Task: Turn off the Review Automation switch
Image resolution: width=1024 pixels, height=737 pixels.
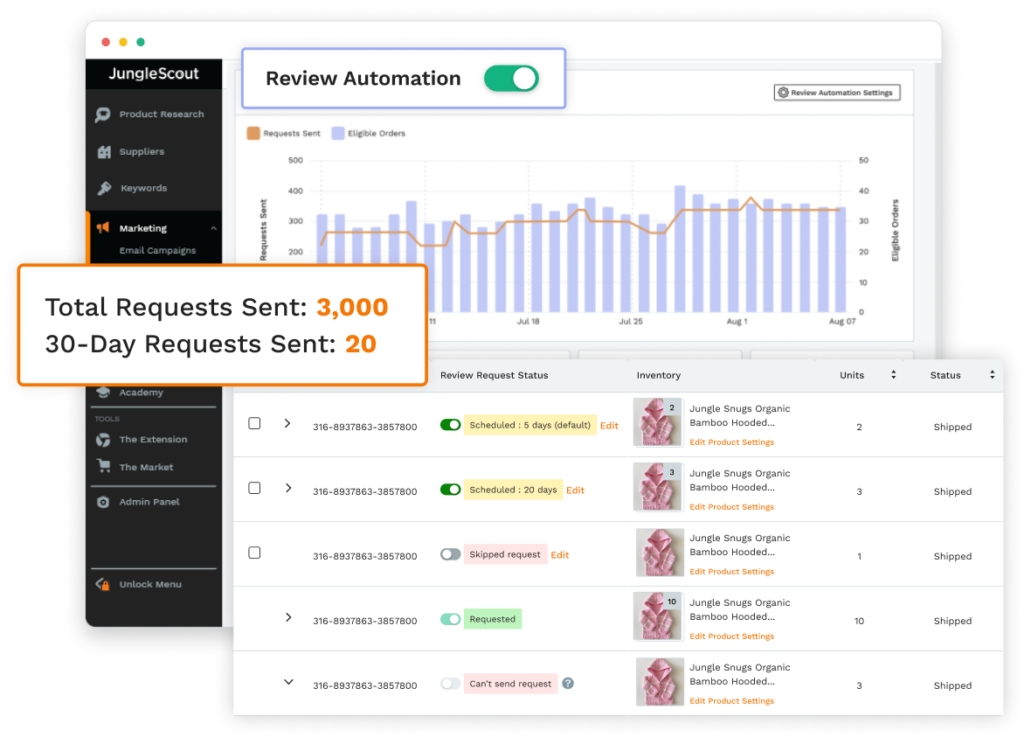Action: click(511, 79)
